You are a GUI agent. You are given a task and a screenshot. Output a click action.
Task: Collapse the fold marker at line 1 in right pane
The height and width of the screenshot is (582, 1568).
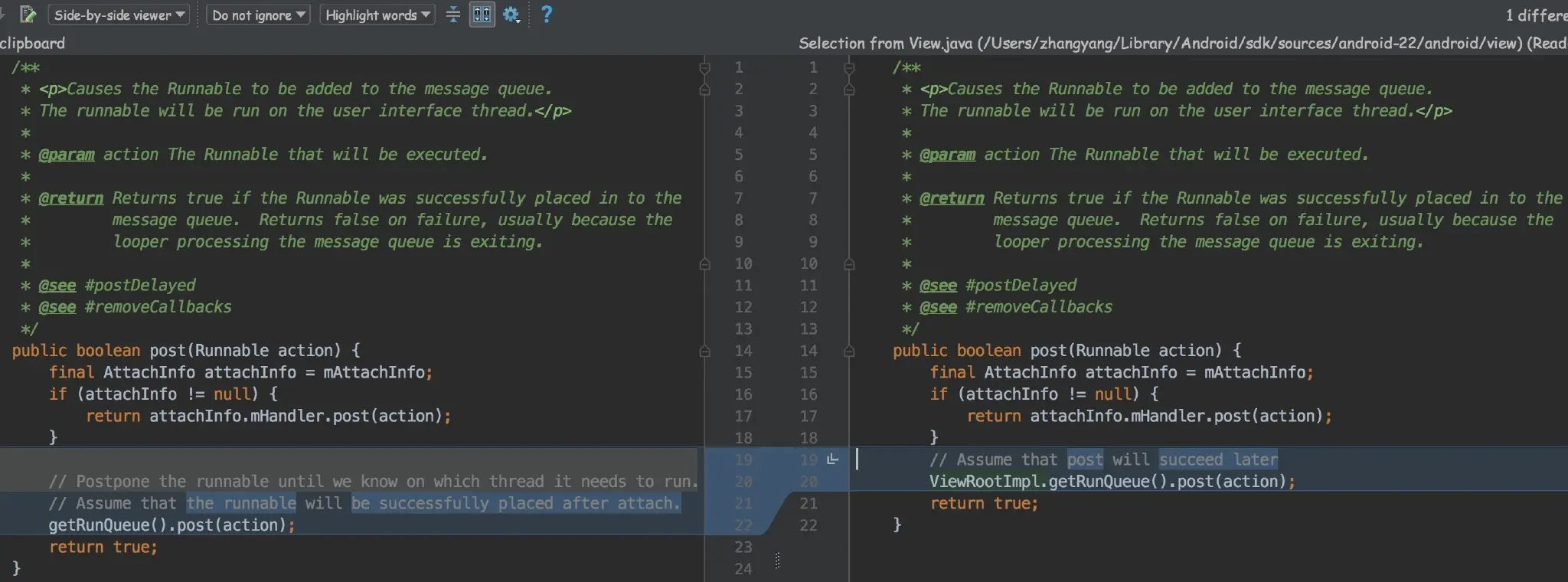(849, 67)
